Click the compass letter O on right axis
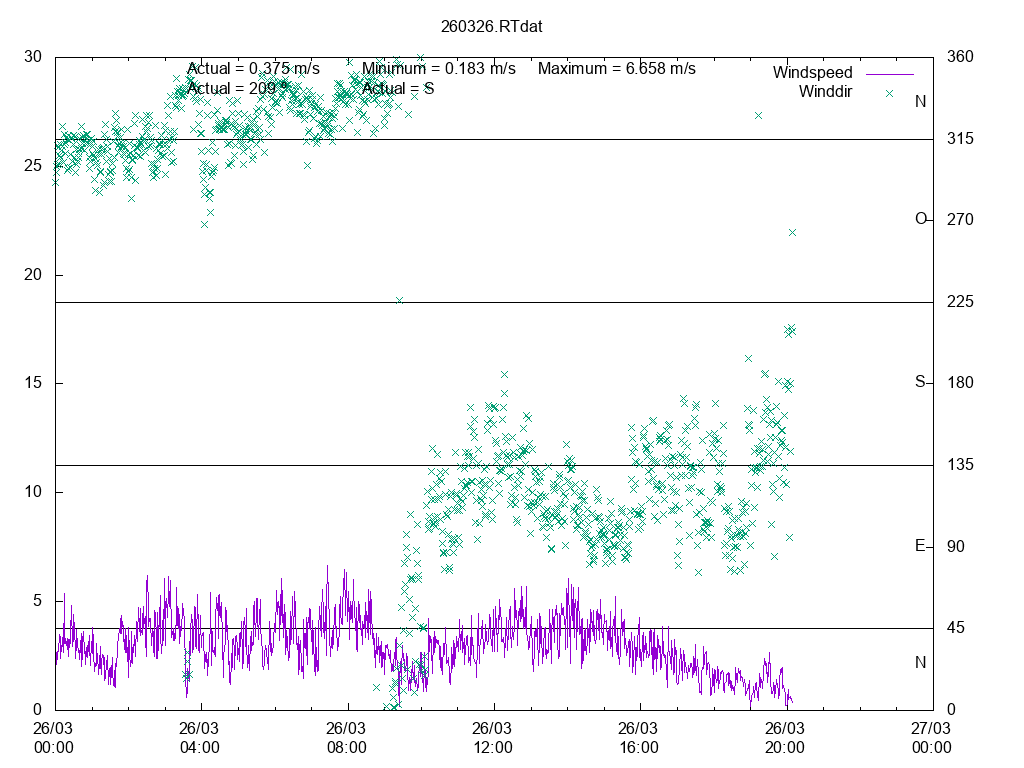This screenshot has height=768, width=1024. (x=920, y=219)
